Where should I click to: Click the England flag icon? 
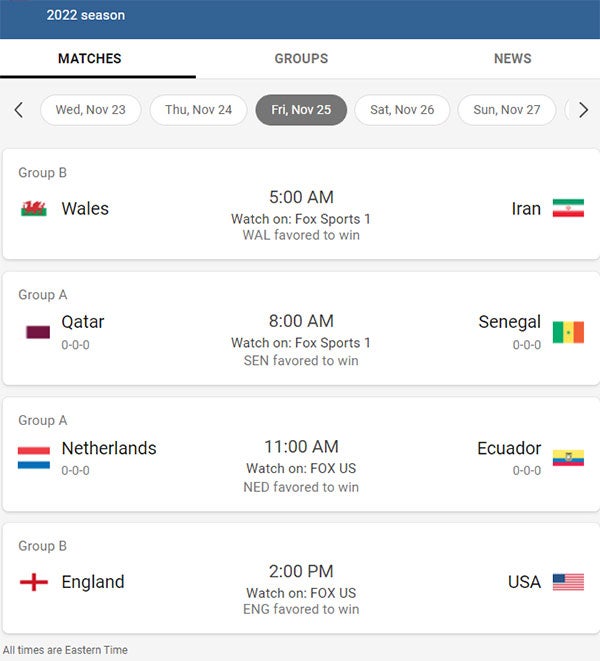34,582
